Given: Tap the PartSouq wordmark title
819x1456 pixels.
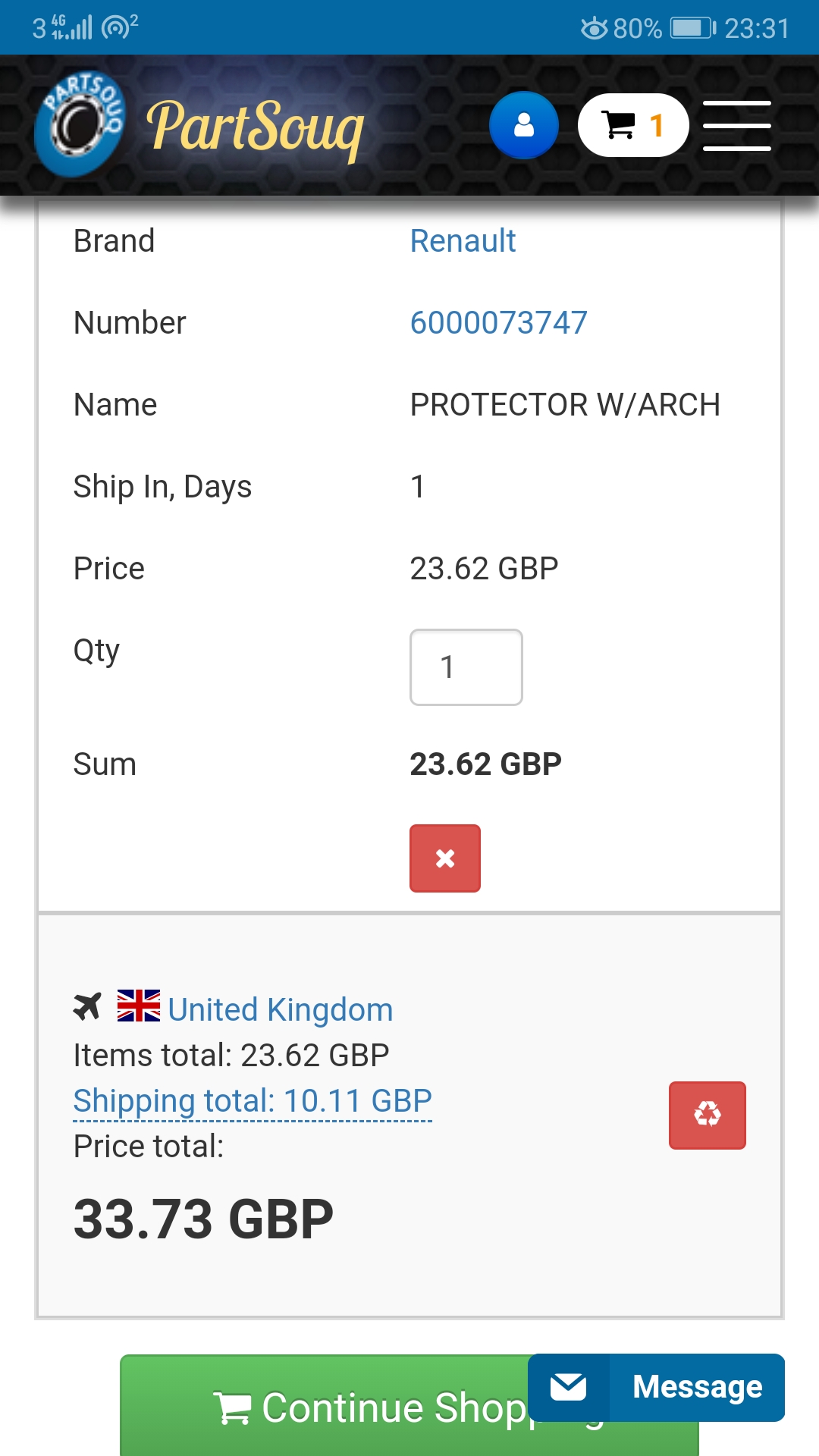Looking at the screenshot, I should point(256,127).
